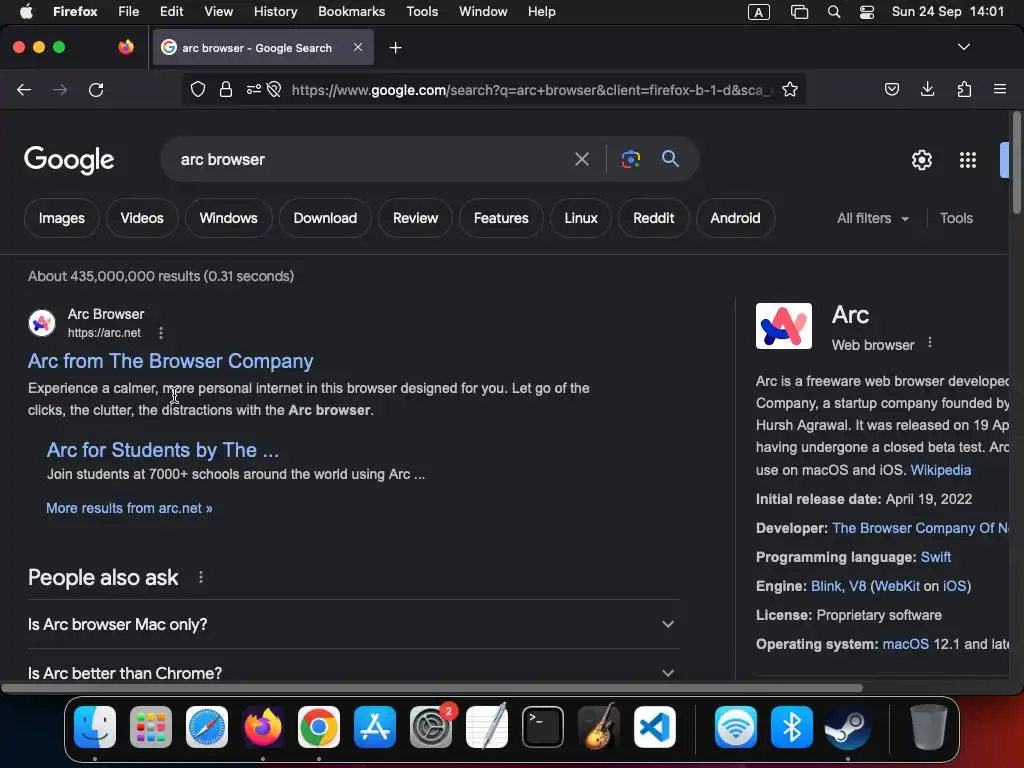This screenshot has width=1024, height=768.
Task: Open the All filters dropdown
Action: click(872, 218)
